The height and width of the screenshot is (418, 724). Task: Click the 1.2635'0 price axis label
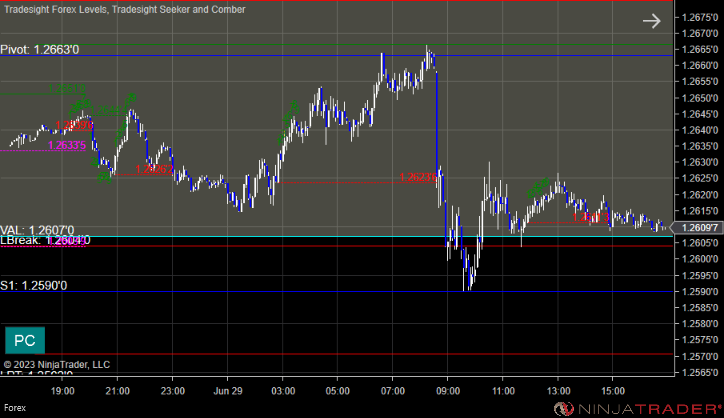click(700, 146)
